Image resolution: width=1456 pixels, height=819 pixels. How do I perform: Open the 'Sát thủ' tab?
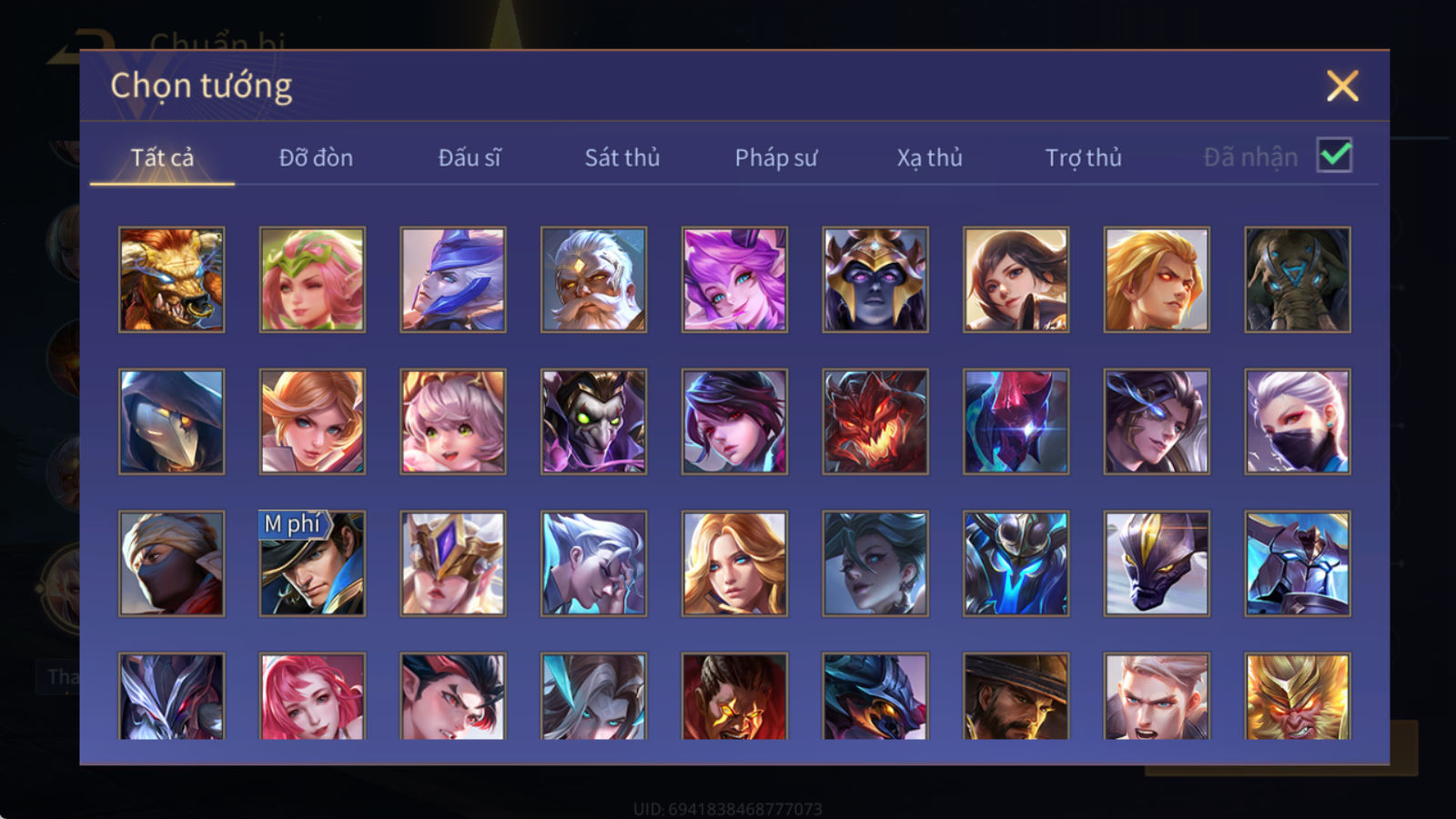622,157
